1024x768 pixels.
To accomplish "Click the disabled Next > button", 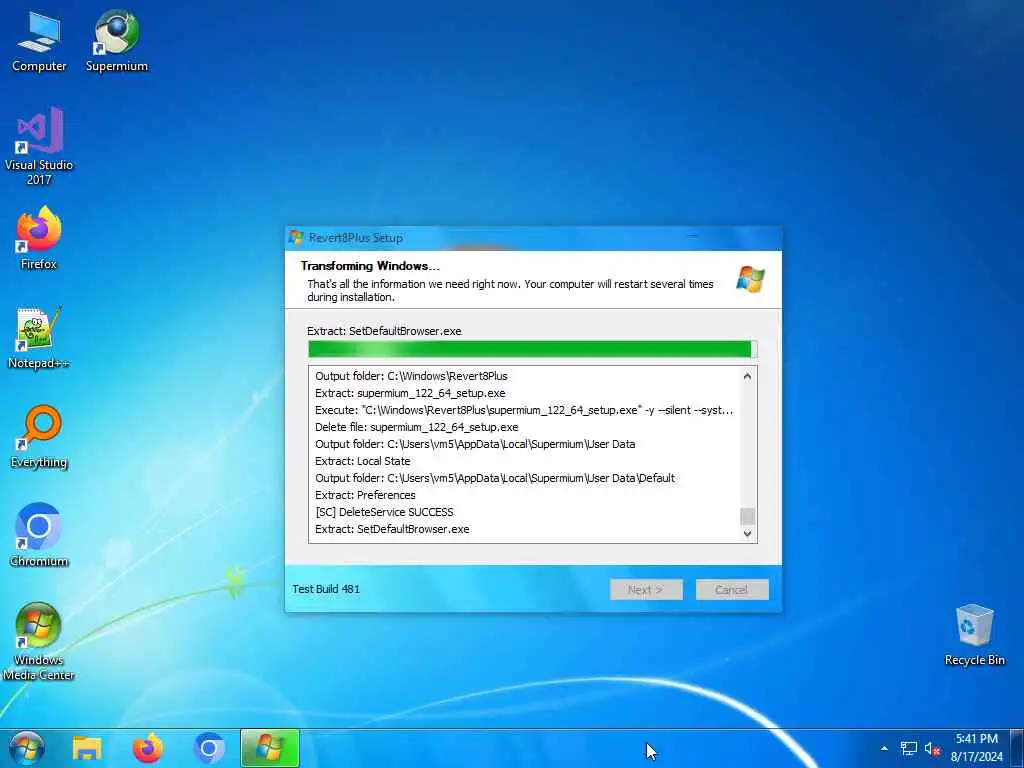I will click(x=646, y=590).
